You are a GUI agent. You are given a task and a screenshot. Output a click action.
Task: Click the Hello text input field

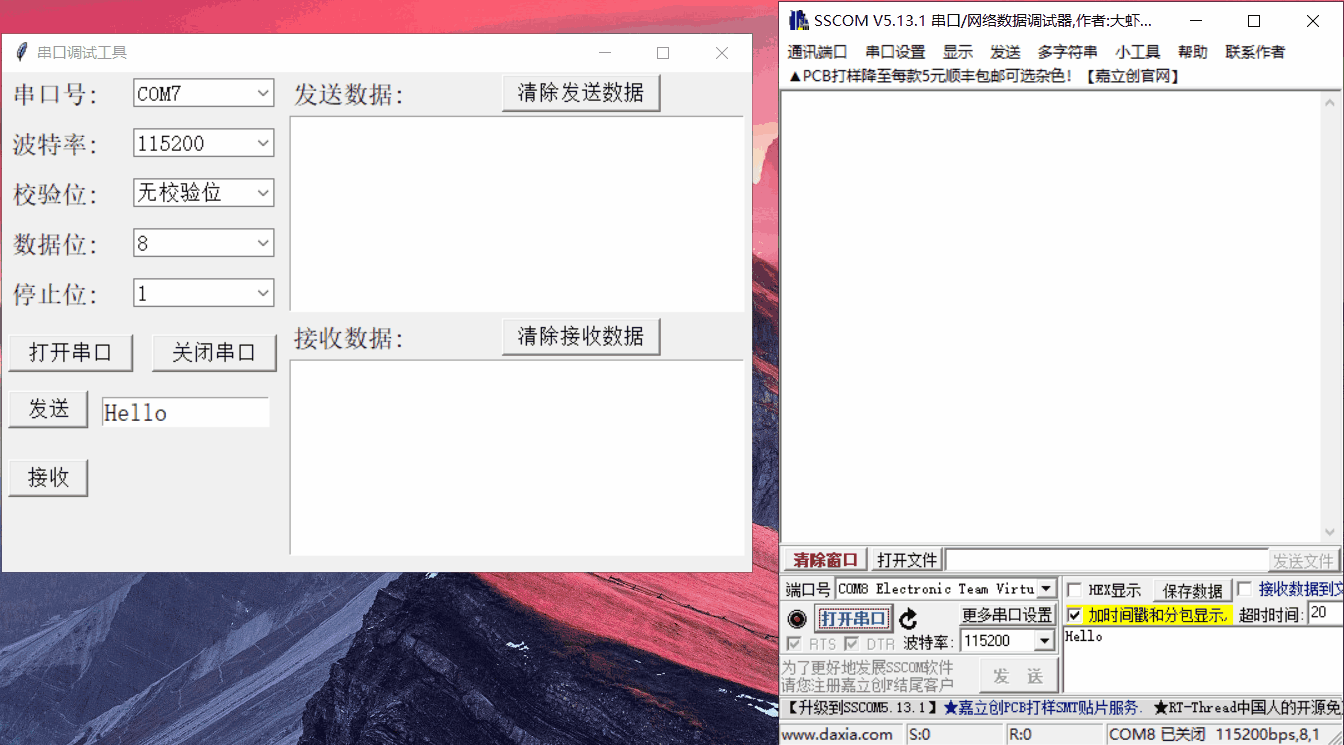[185, 411]
